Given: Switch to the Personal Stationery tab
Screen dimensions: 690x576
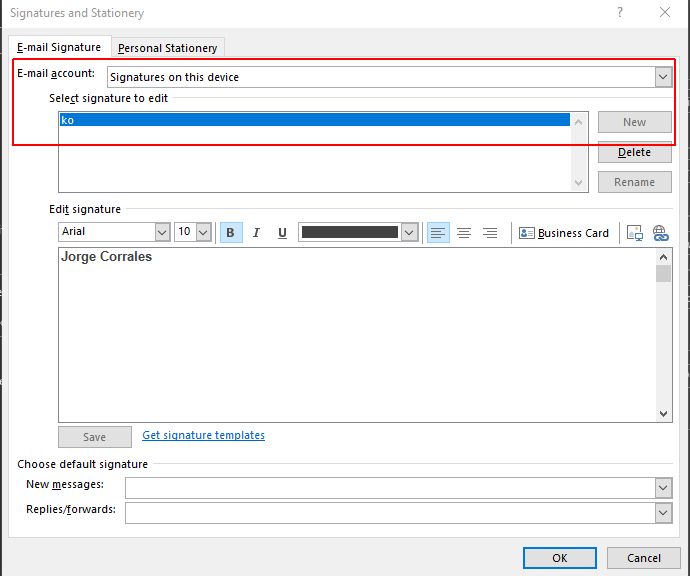Looking at the screenshot, I should pos(167,48).
